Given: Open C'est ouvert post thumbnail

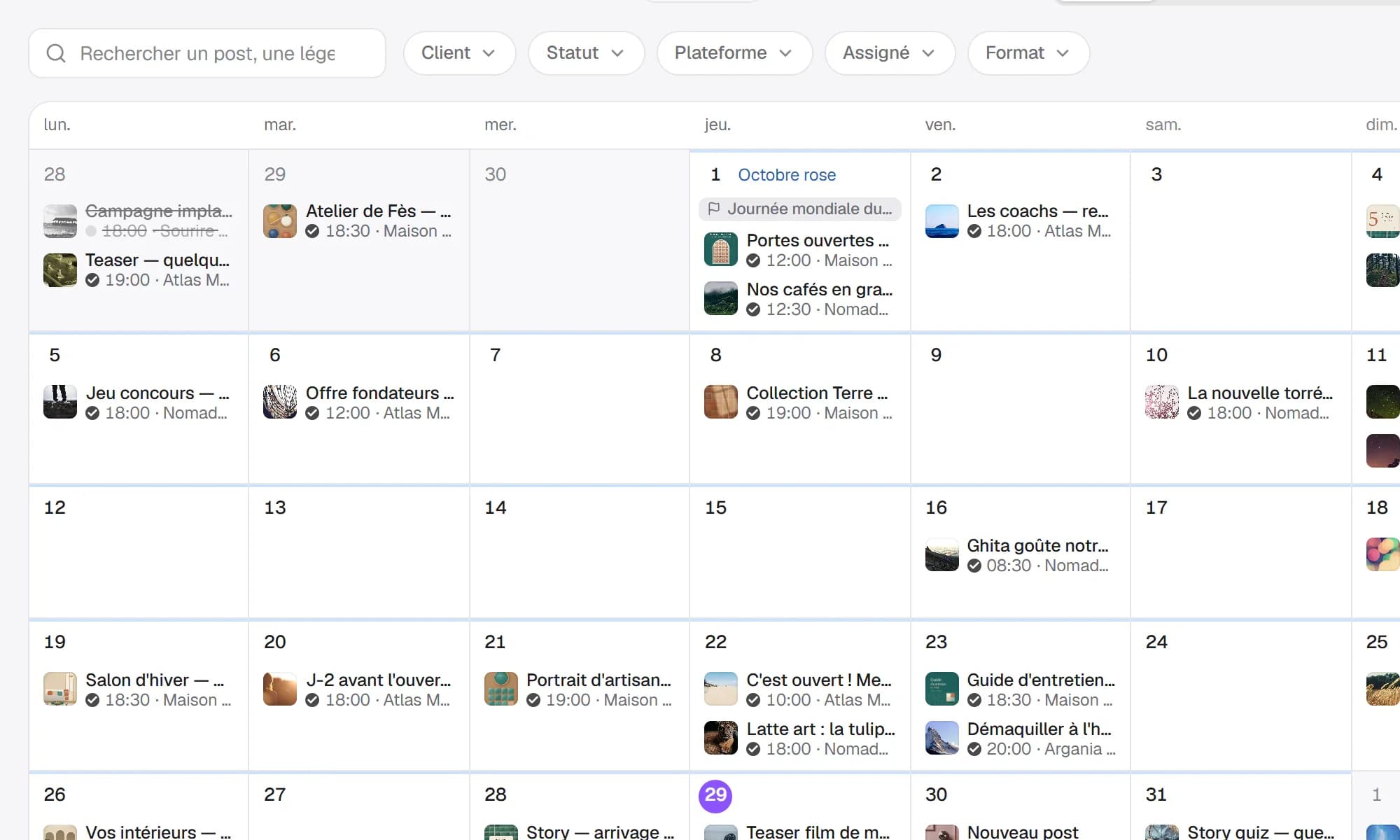Looking at the screenshot, I should 721,689.
